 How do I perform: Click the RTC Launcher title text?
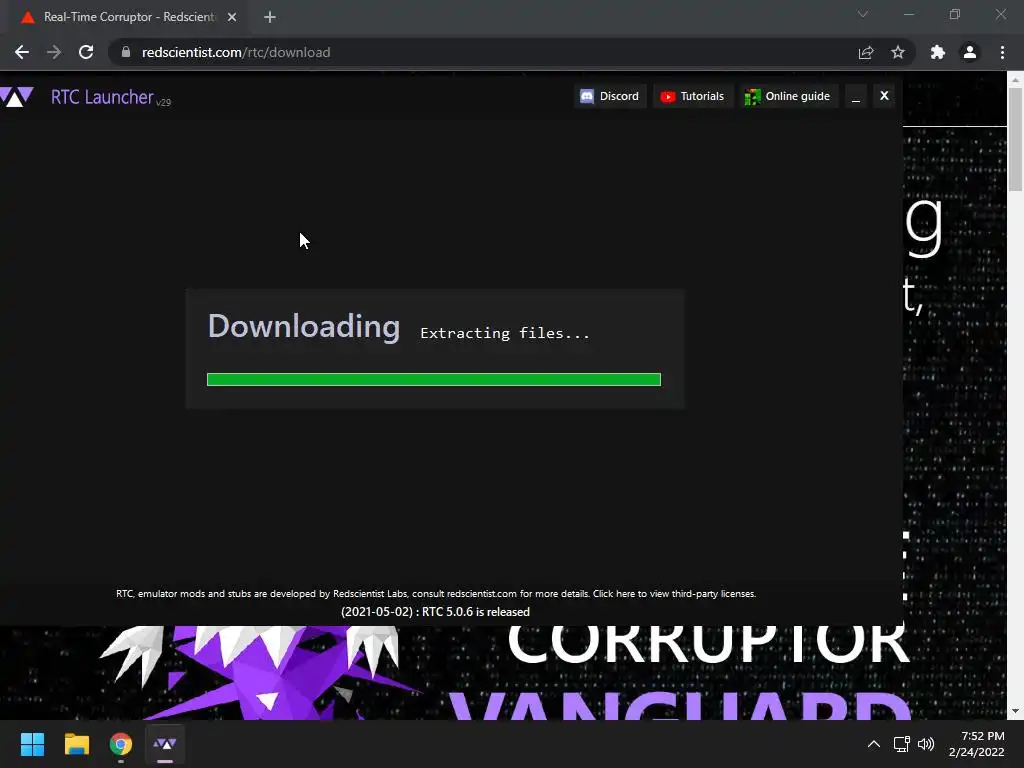pos(102,97)
